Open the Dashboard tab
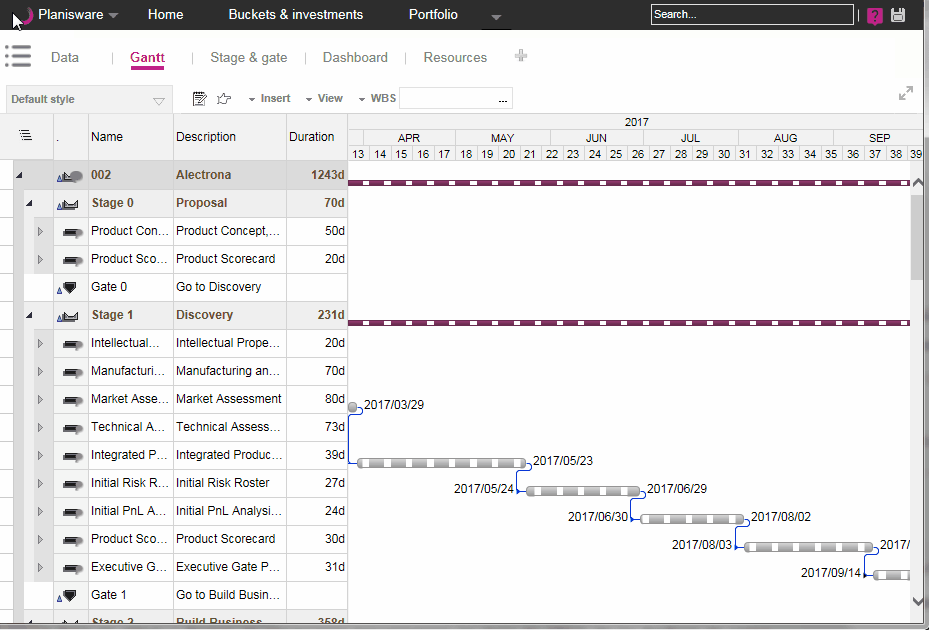The image size is (929, 630). click(x=355, y=57)
